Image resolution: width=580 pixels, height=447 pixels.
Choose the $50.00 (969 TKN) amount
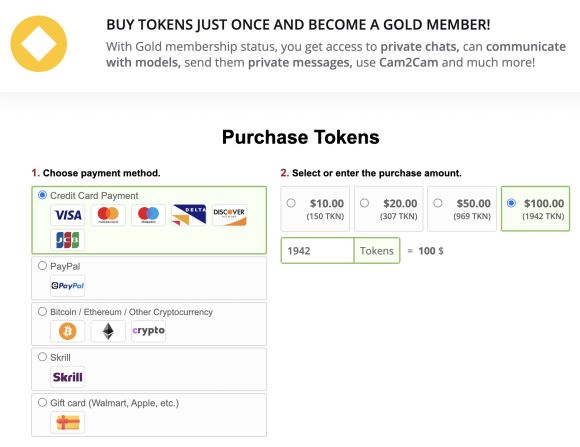[x=462, y=209]
